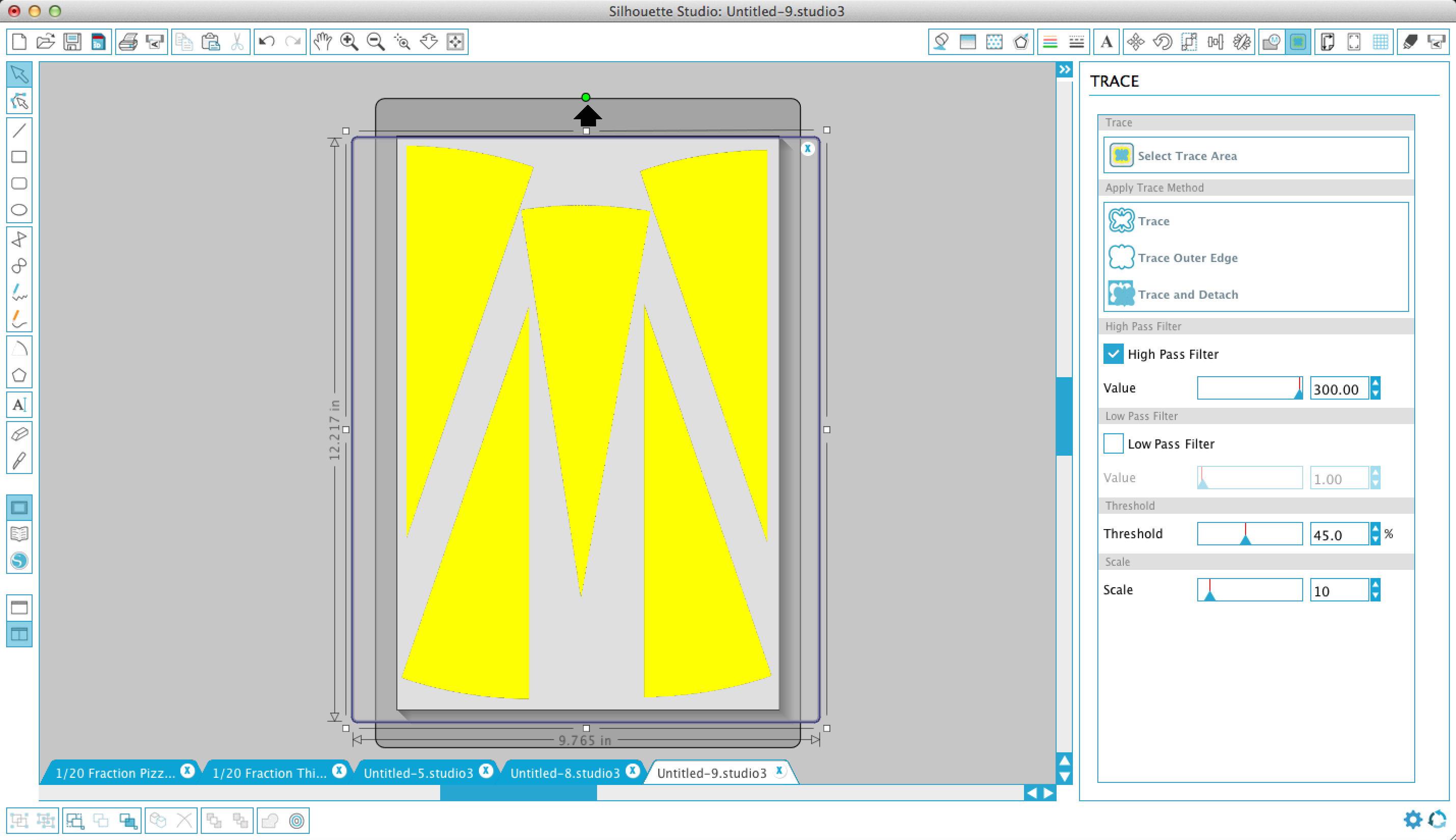This screenshot has width=1456, height=840.
Task: Select the Pan hand tool
Action: (x=322, y=41)
